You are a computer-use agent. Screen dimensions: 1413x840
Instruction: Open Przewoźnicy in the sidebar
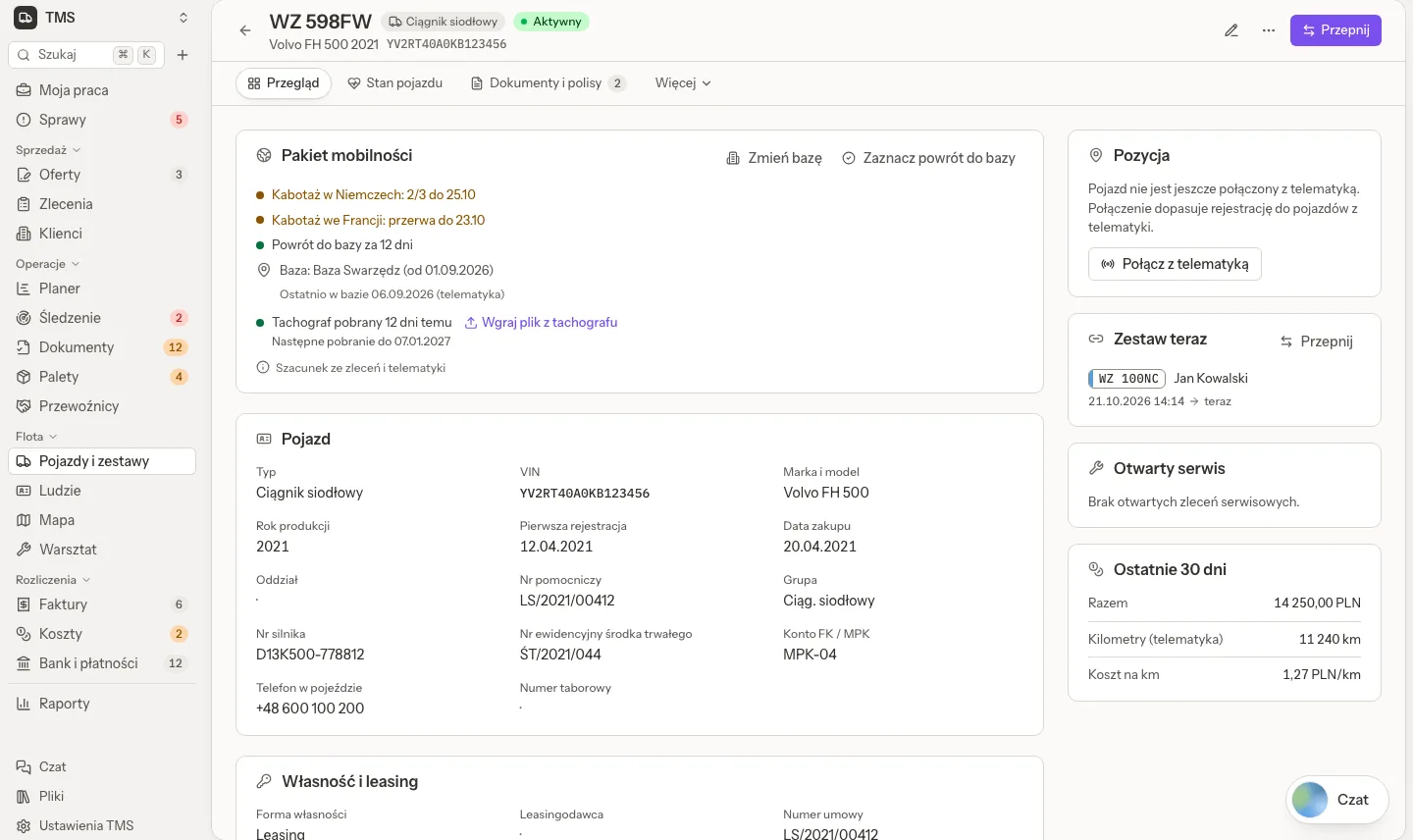coord(102,406)
